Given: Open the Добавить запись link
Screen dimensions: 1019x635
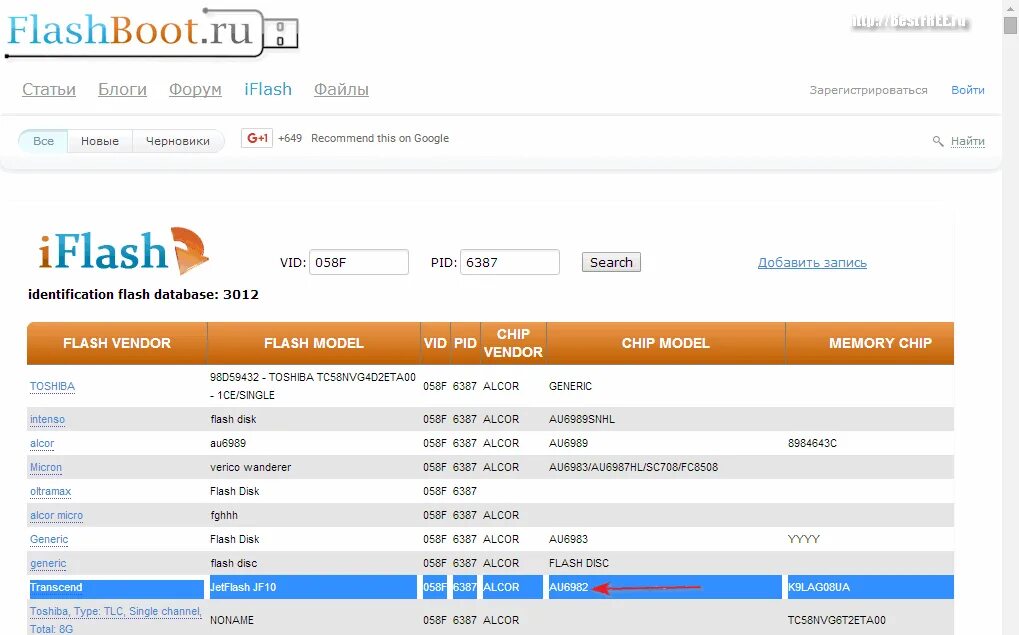Looking at the screenshot, I should [x=812, y=263].
